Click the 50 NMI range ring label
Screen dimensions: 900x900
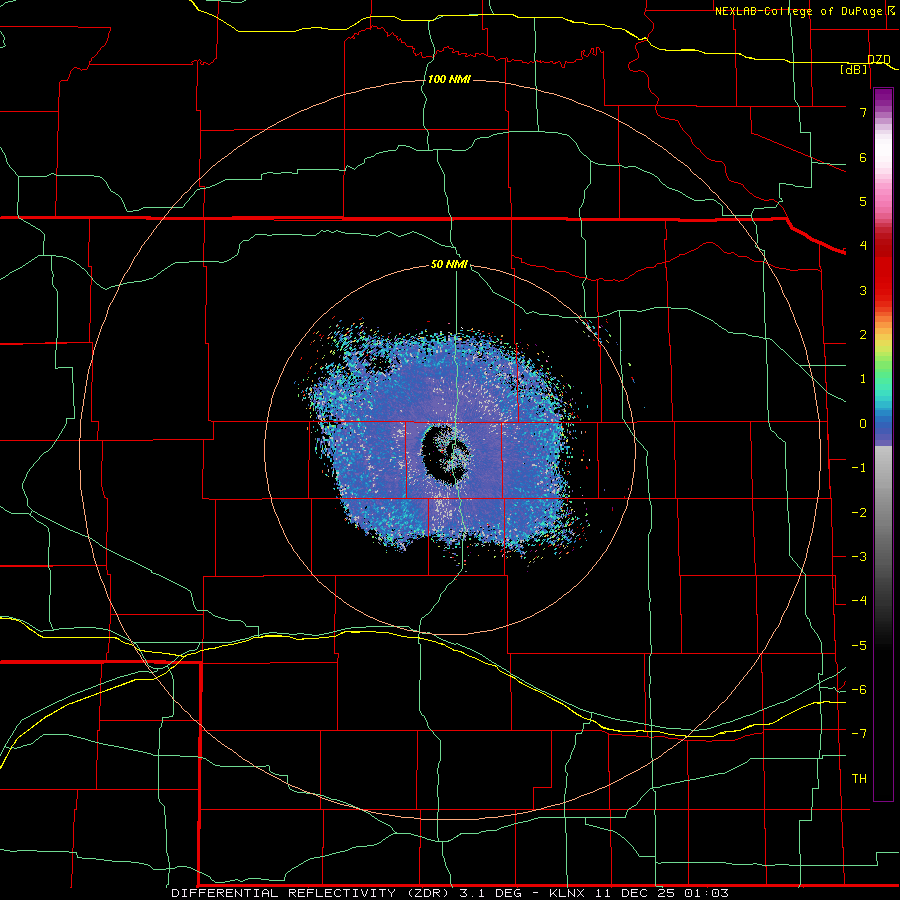click(449, 264)
